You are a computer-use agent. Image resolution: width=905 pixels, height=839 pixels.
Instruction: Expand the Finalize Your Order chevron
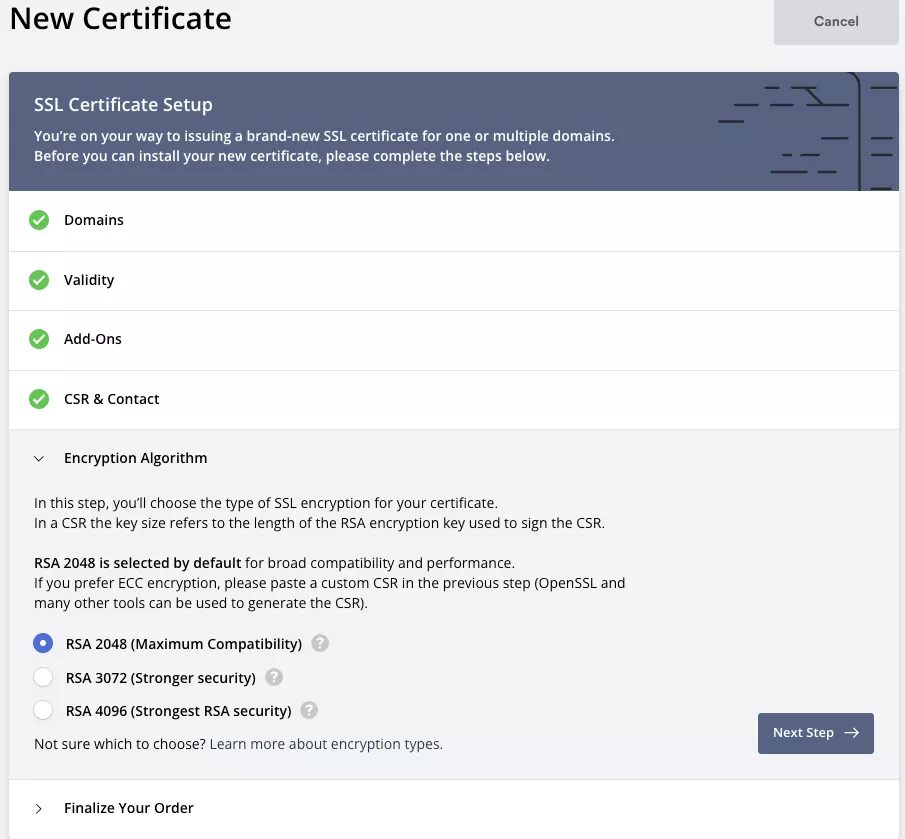pos(39,808)
